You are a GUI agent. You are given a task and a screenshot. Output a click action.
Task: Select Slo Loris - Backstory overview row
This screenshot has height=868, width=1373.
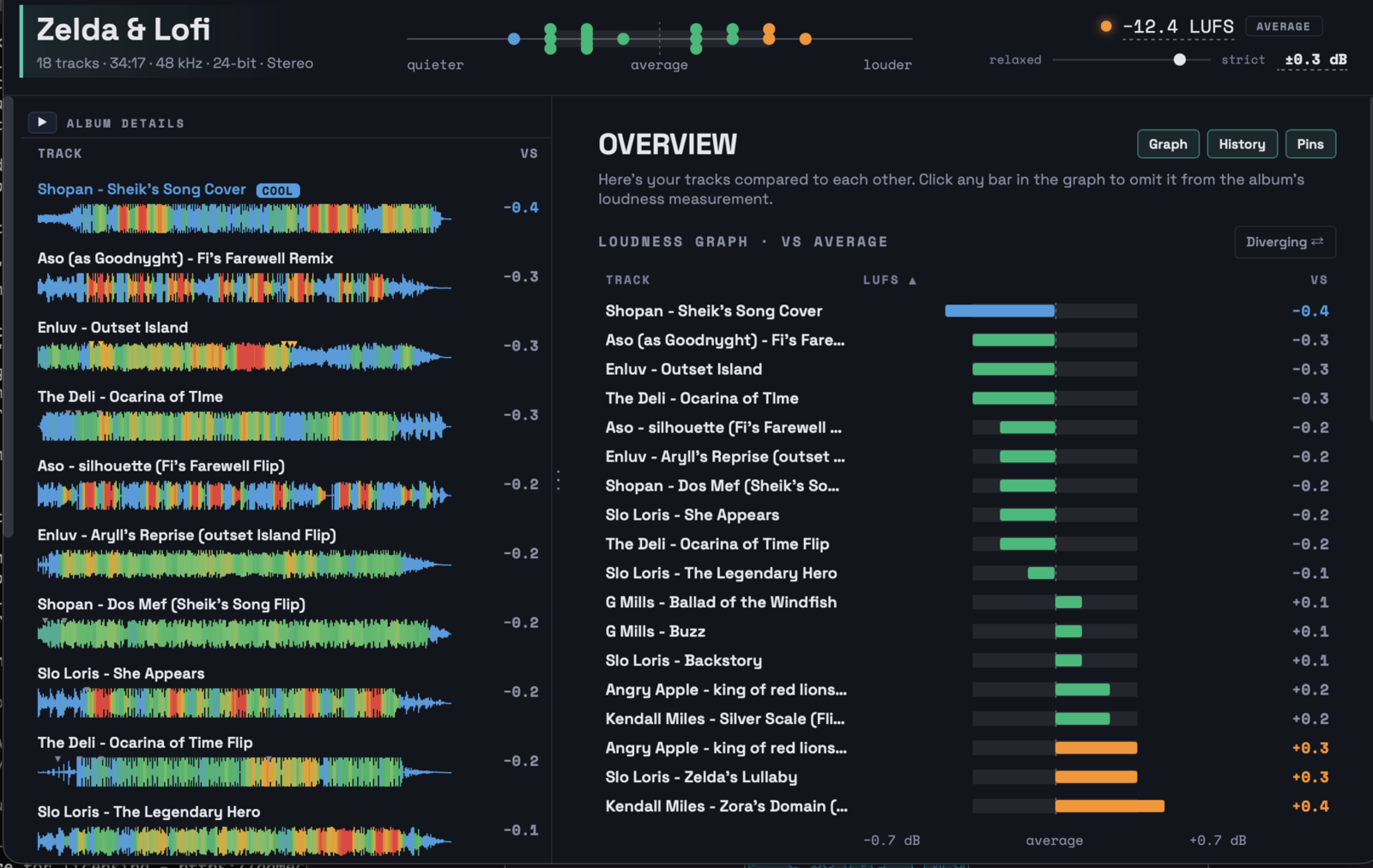point(967,660)
